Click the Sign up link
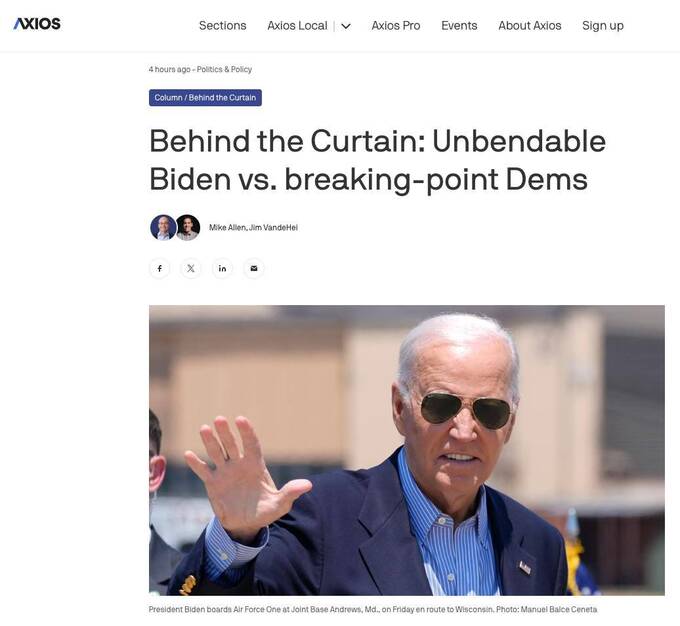The image size is (680, 626). click(x=603, y=26)
